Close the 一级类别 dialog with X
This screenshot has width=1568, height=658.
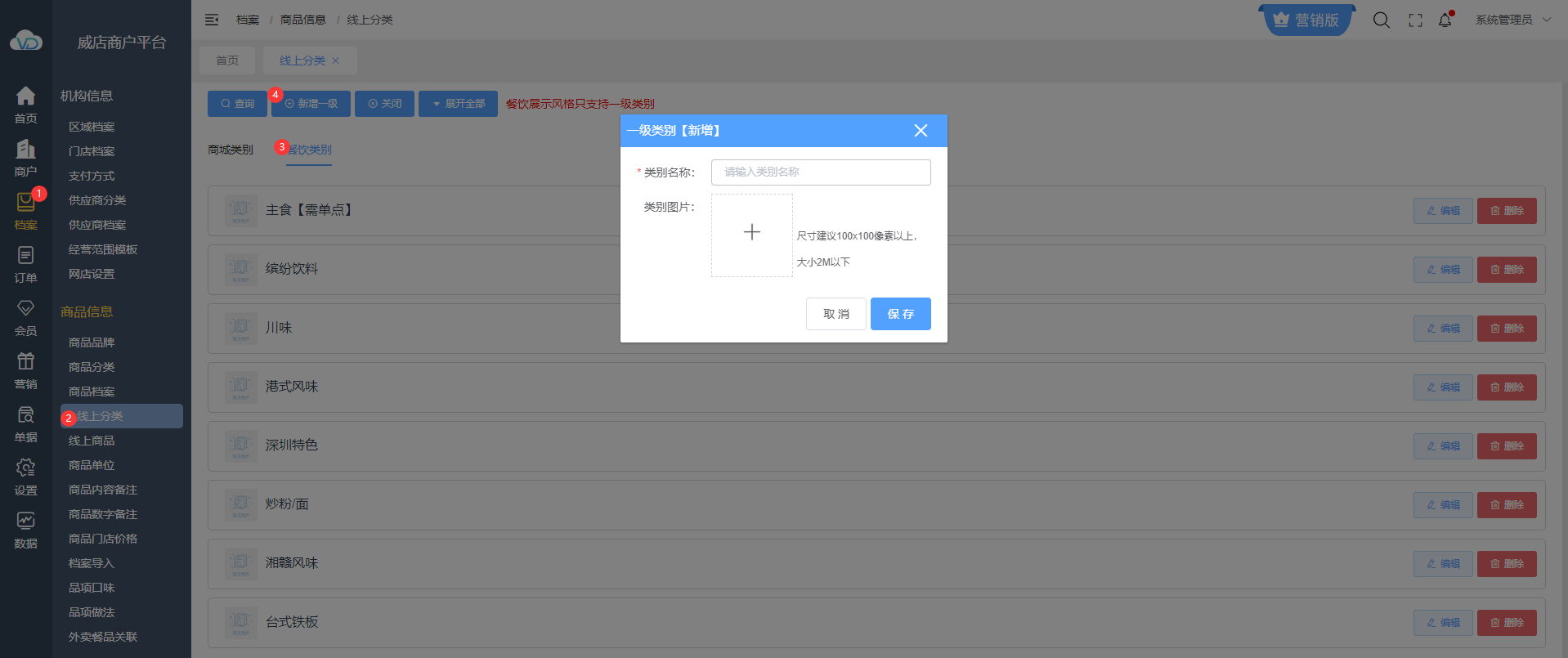point(921,131)
